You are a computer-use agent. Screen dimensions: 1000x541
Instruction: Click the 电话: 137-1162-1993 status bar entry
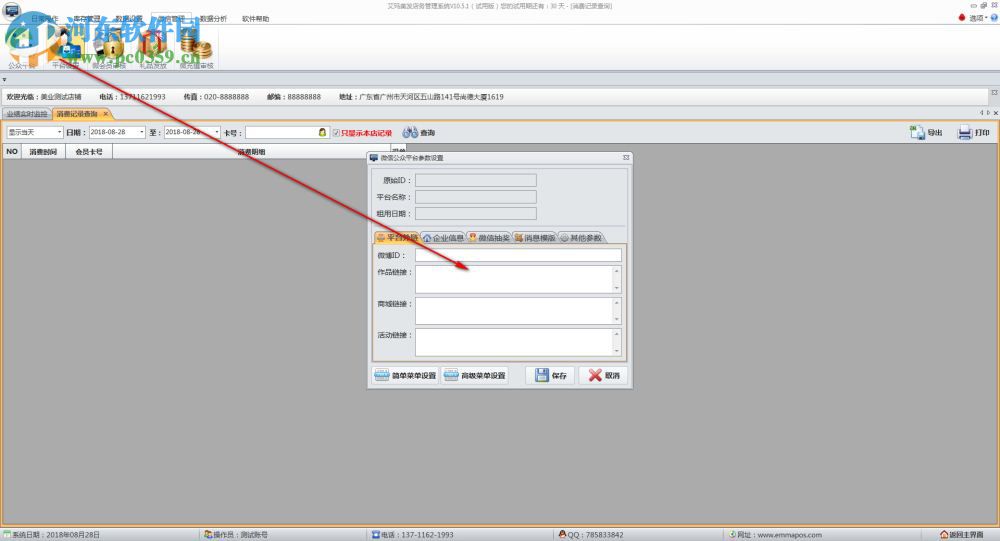[413, 535]
